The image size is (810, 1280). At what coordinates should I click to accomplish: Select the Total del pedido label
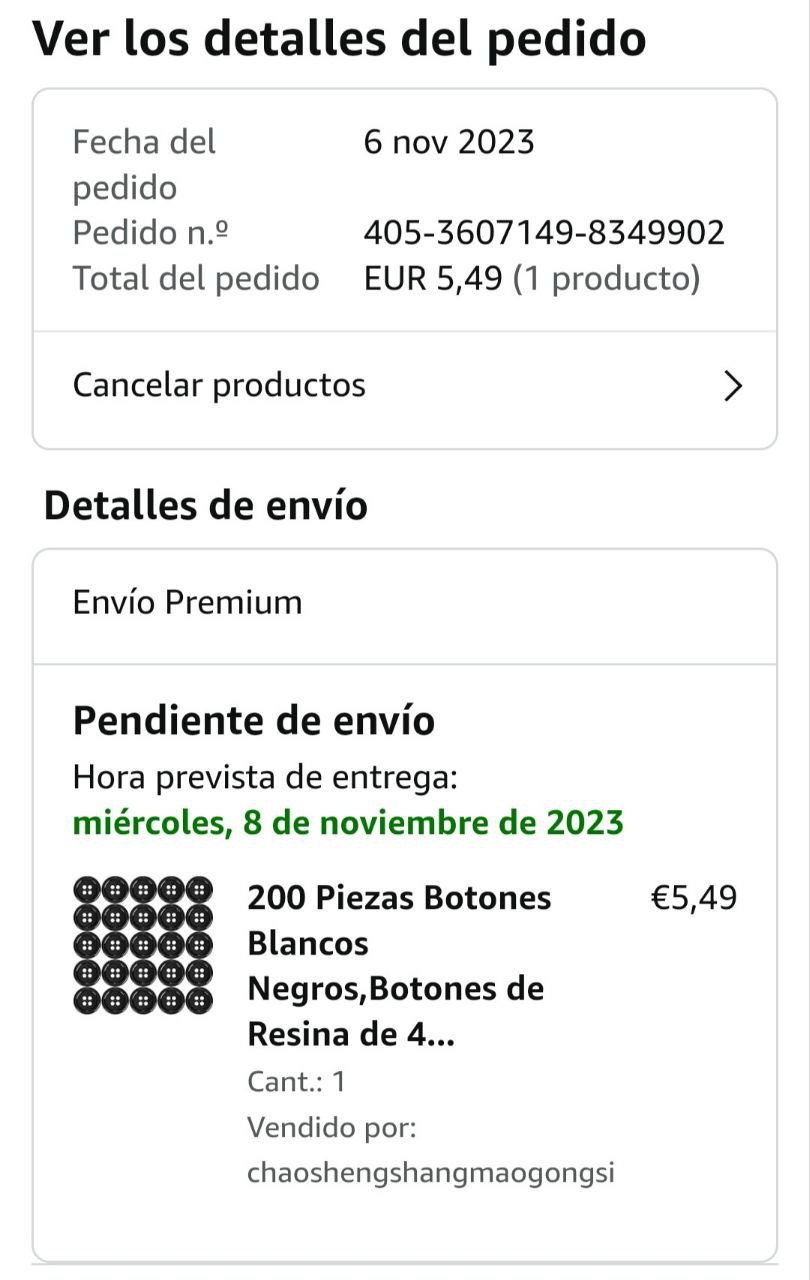click(196, 279)
